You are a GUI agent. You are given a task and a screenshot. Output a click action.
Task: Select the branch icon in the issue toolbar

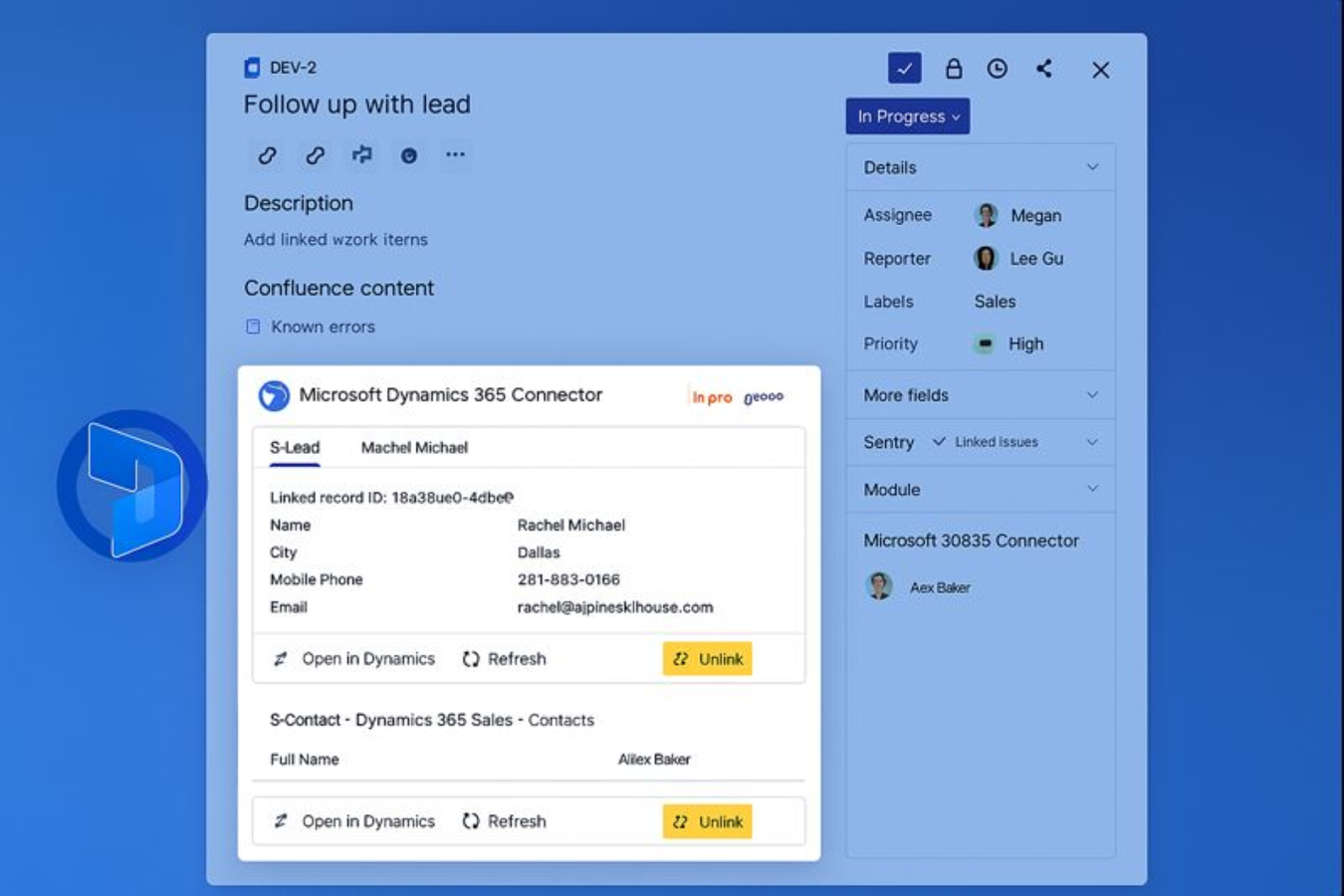click(x=360, y=155)
